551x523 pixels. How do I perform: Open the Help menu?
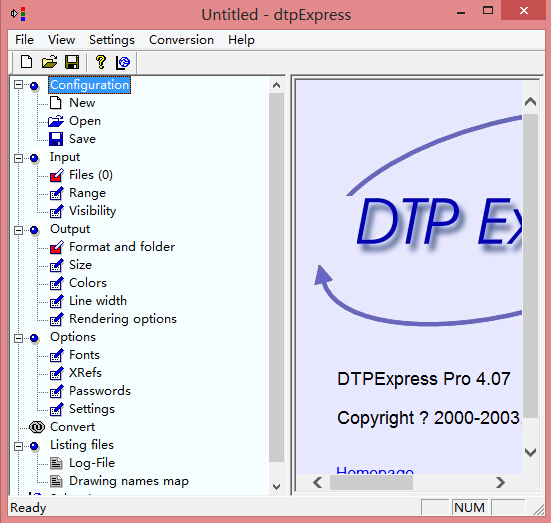pyautogui.click(x=241, y=40)
